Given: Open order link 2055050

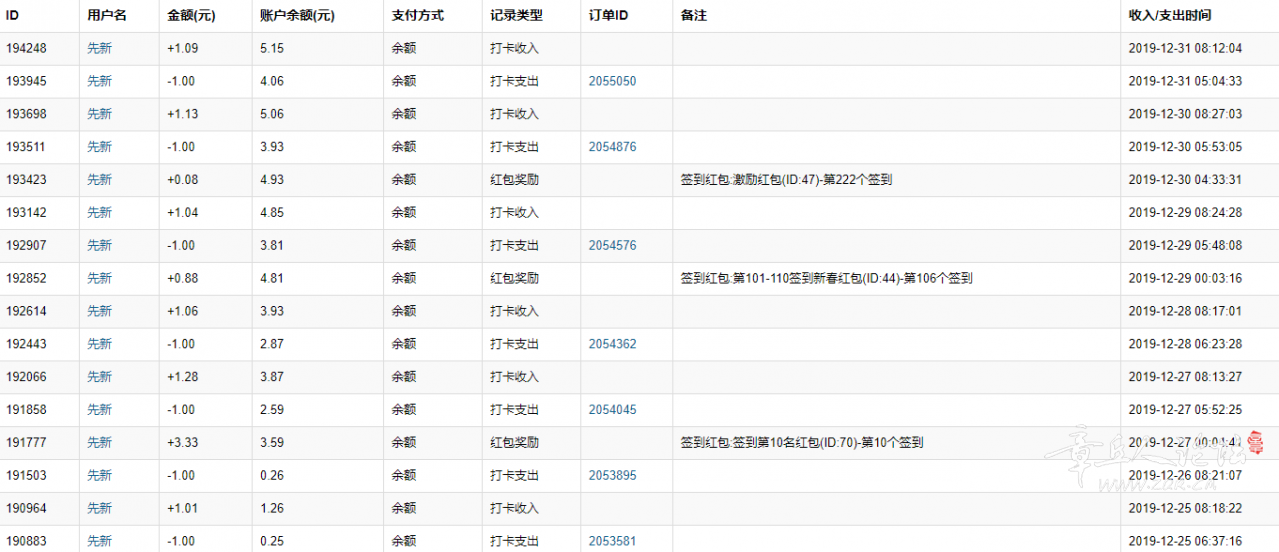Looking at the screenshot, I should tap(612, 81).
